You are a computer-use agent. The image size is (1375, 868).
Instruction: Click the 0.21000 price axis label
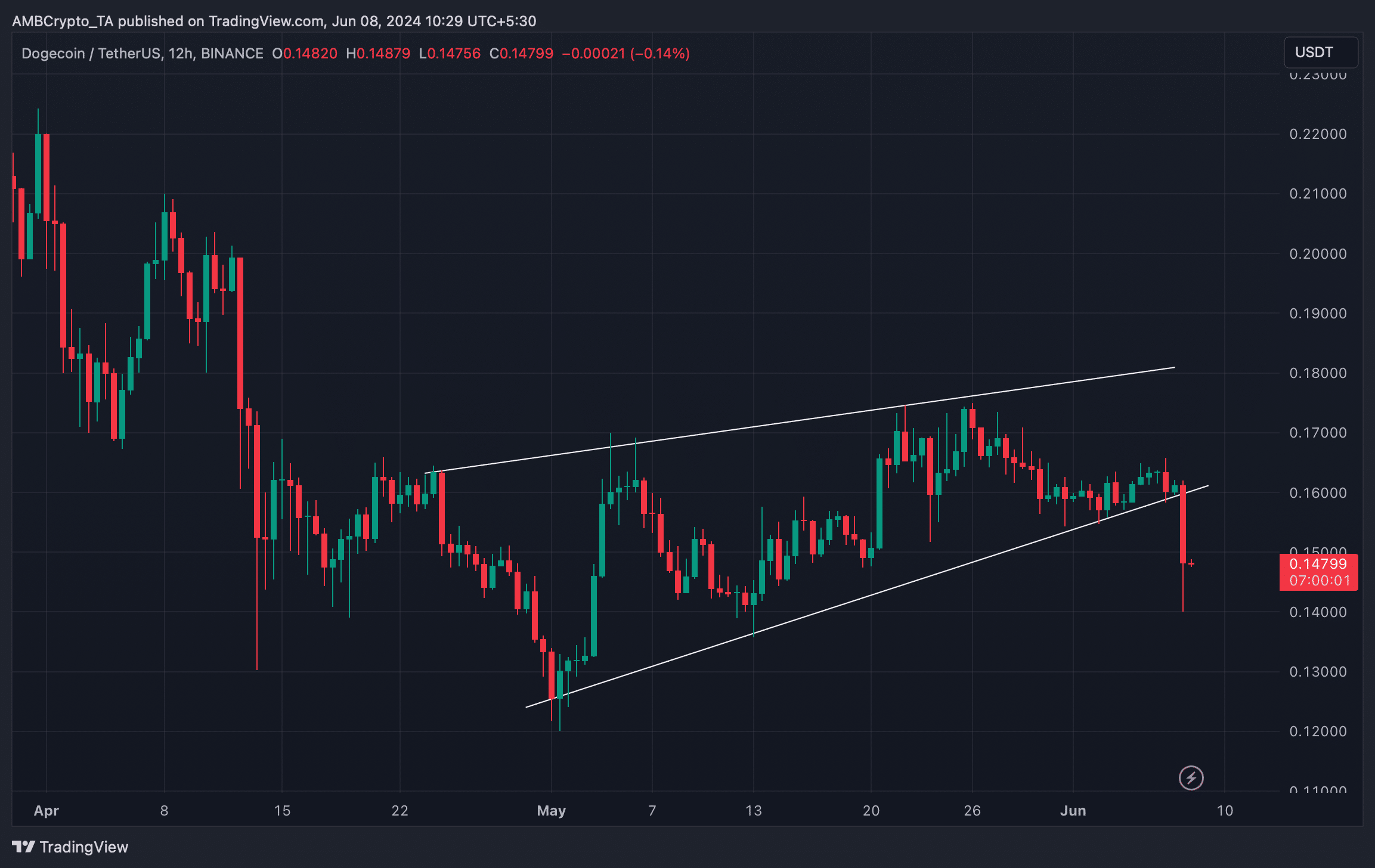1318,194
